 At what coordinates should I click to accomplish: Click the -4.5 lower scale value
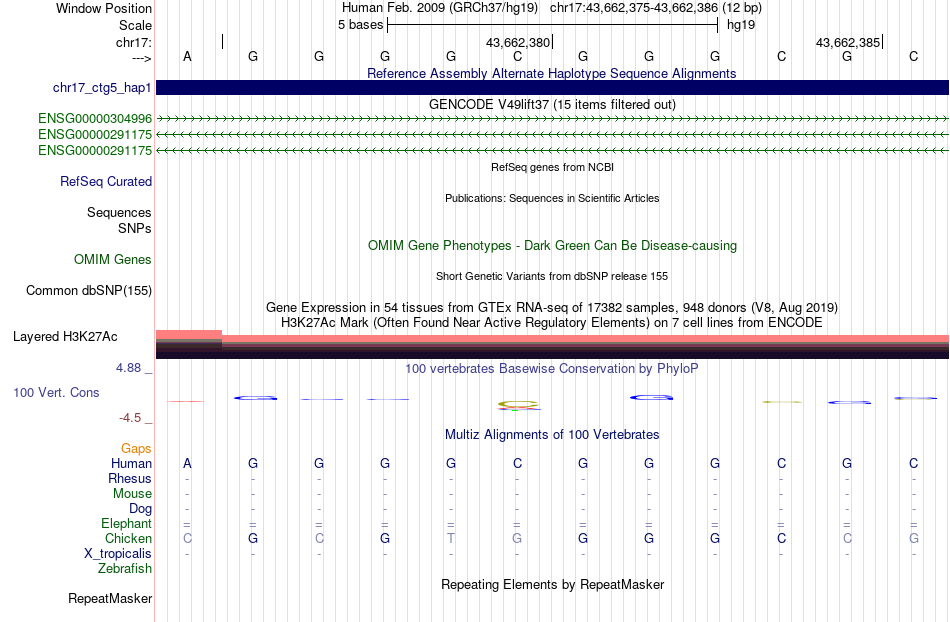coord(130,418)
